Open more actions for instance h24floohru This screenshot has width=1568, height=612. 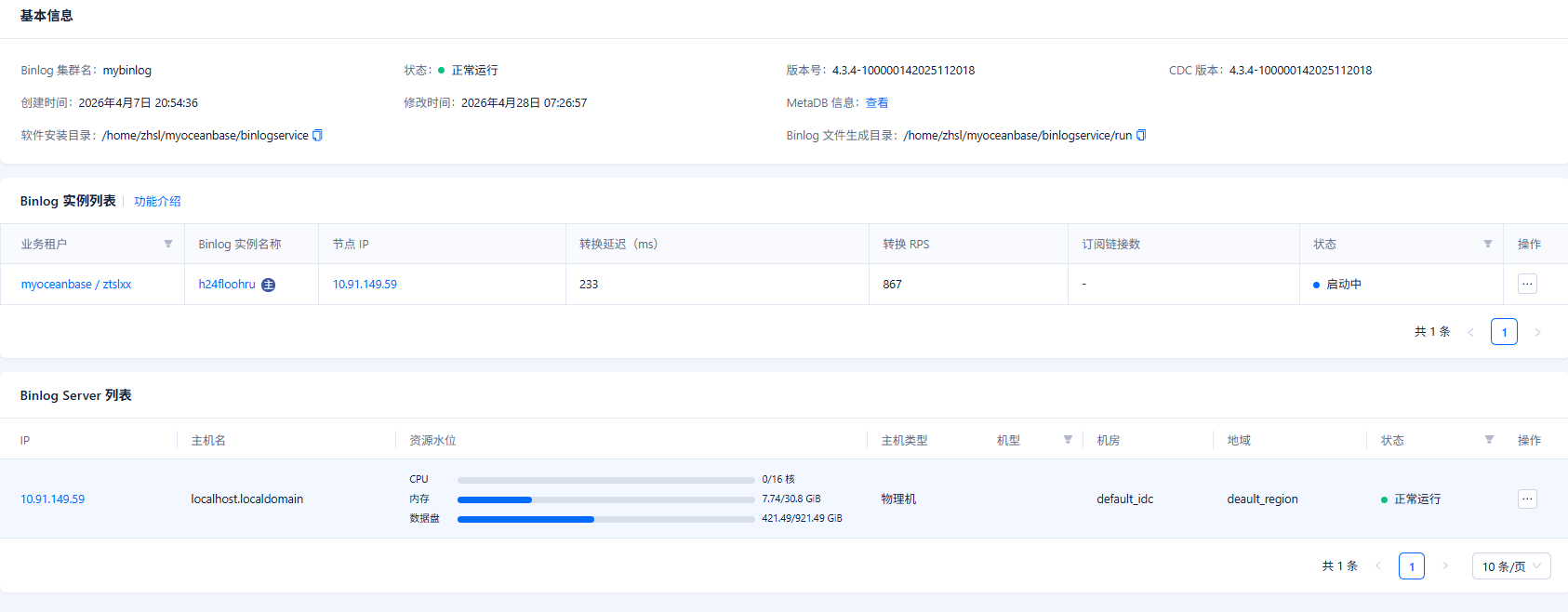coord(1527,285)
